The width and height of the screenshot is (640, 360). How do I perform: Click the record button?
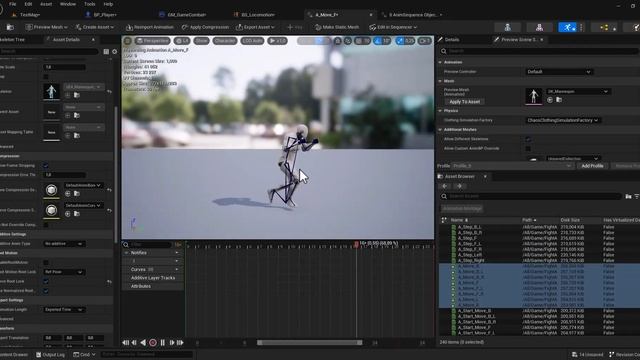pos(153,343)
